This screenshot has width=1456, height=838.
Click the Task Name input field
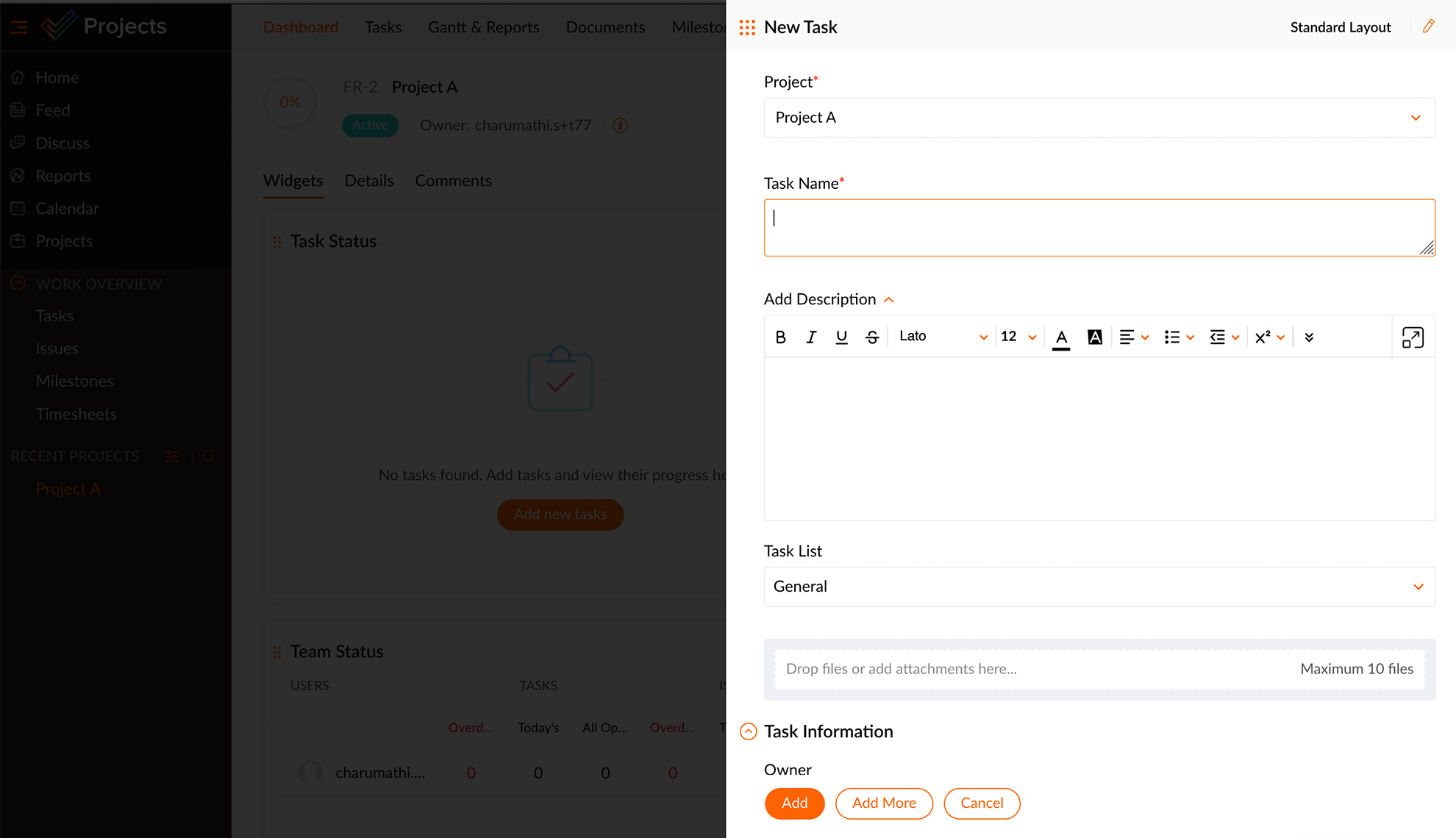coord(1097,227)
